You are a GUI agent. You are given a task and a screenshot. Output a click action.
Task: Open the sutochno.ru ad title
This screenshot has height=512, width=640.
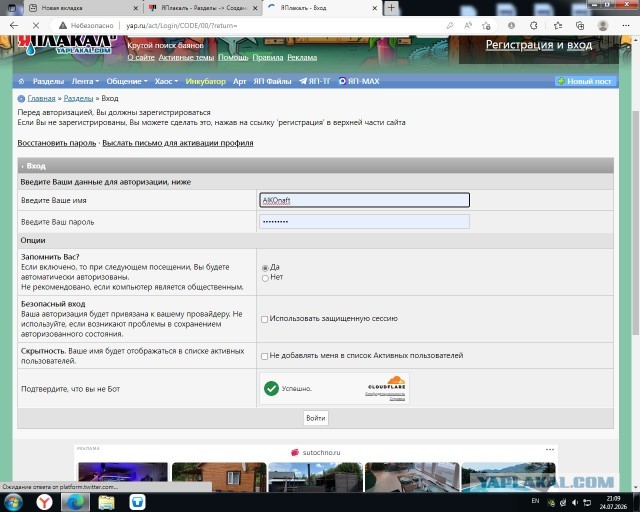coord(321,452)
